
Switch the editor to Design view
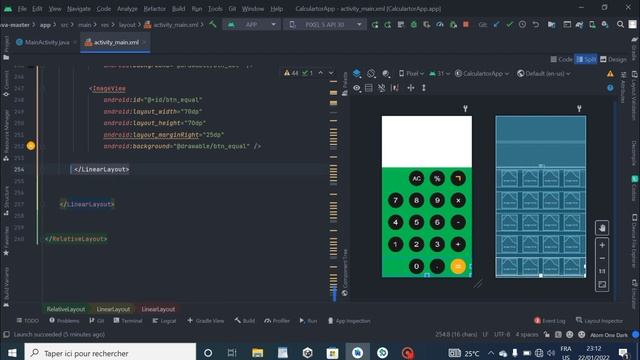[x=613, y=60]
